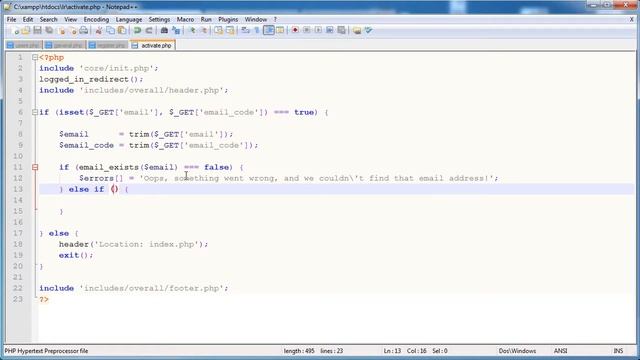Viewport: 640px width, 360px height.
Task: Click the spell-check ABC plugin icon
Action: 369,31
